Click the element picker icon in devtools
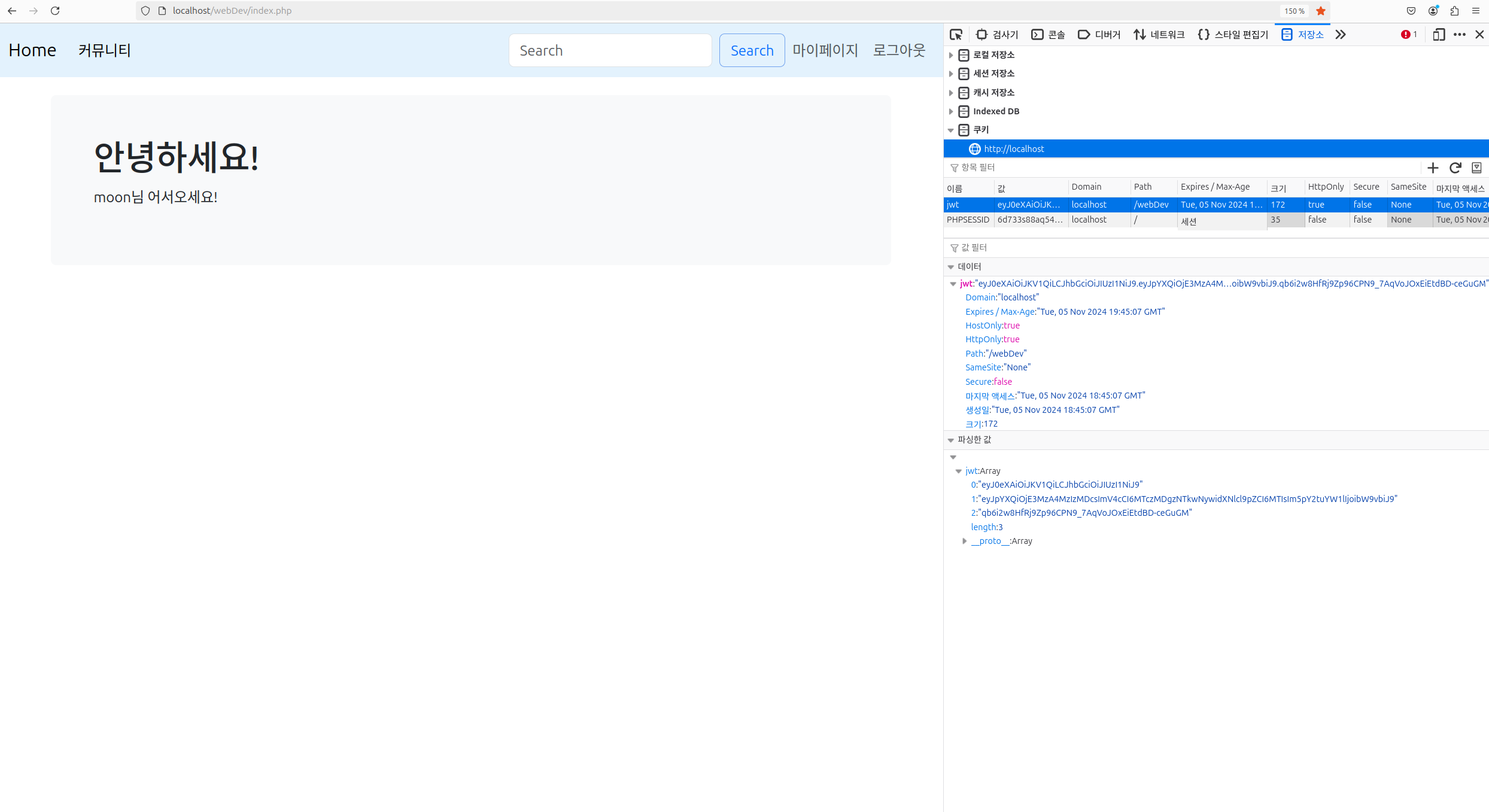Viewport: 1489px width, 812px height. pyautogui.click(x=956, y=35)
